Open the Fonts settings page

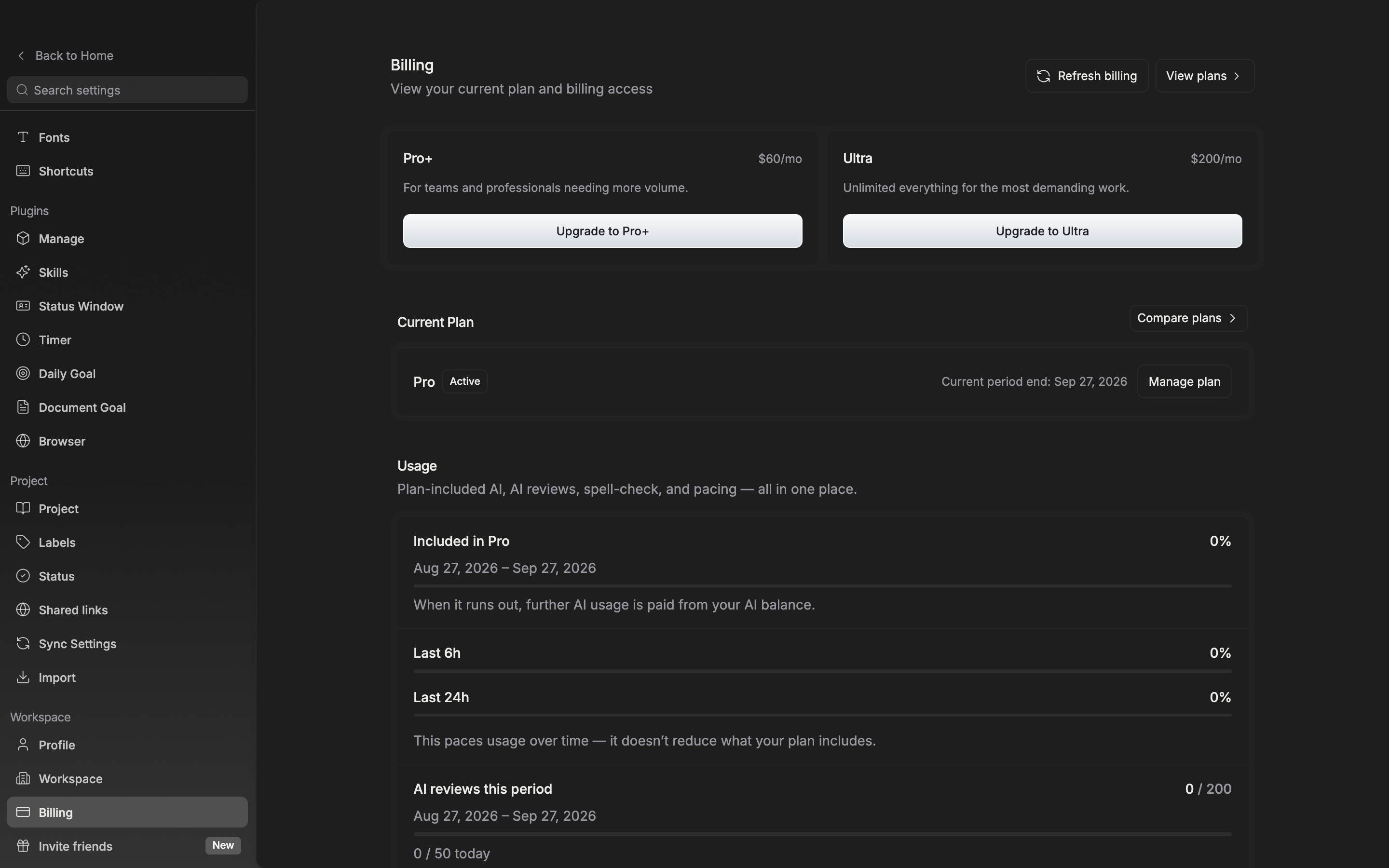127,137
